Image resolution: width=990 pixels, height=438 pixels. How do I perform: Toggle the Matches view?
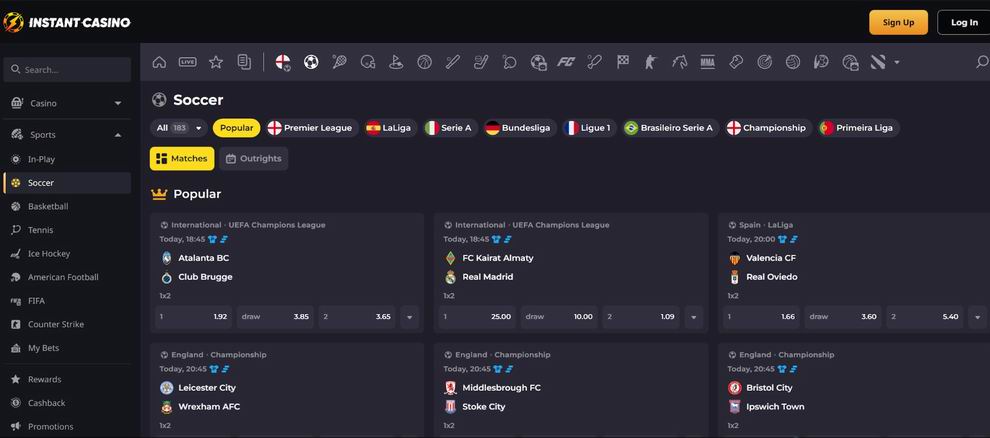coord(182,159)
